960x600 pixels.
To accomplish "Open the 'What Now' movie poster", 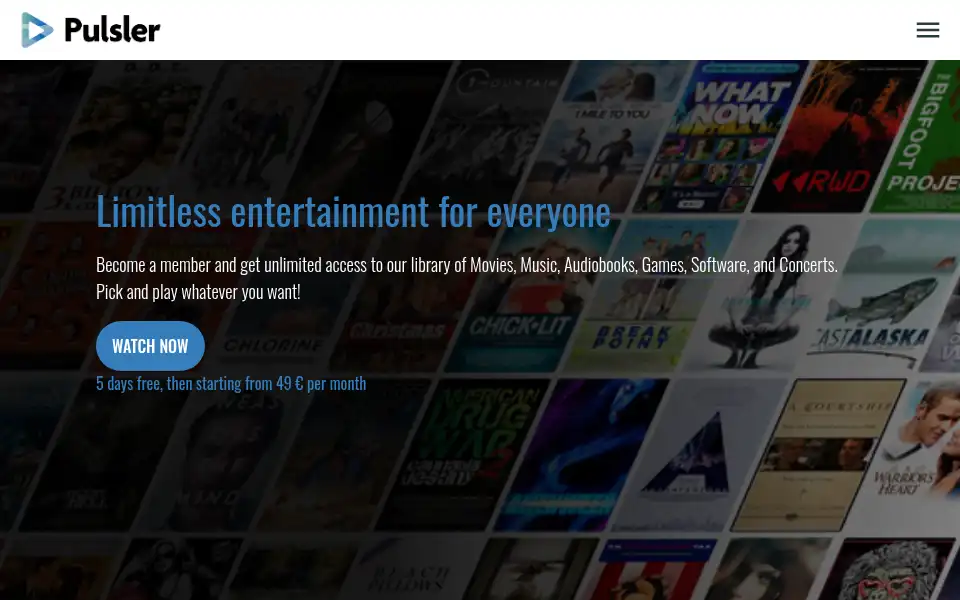I will (x=719, y=136).
